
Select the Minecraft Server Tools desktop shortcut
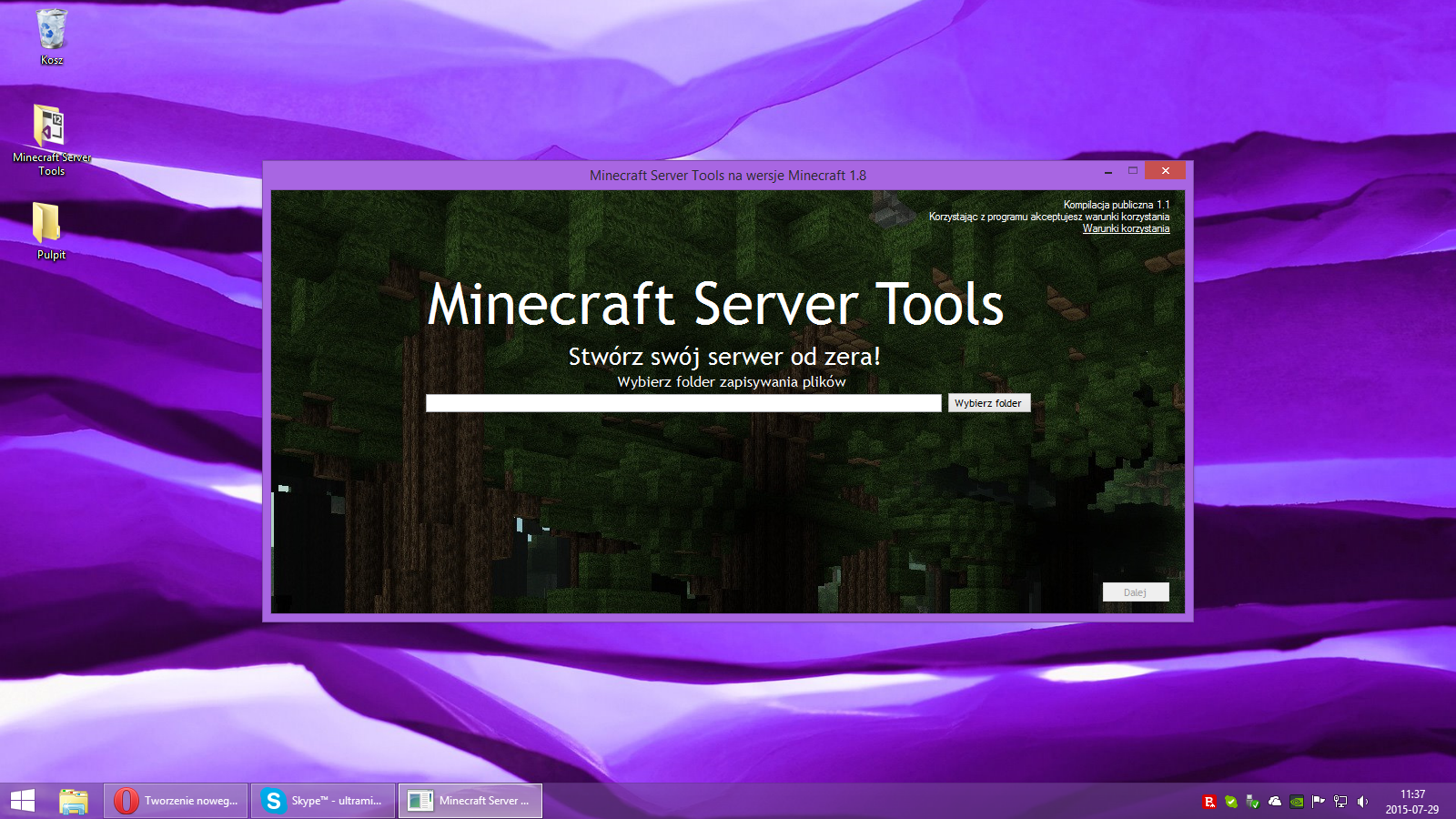(x=52, y=139)
